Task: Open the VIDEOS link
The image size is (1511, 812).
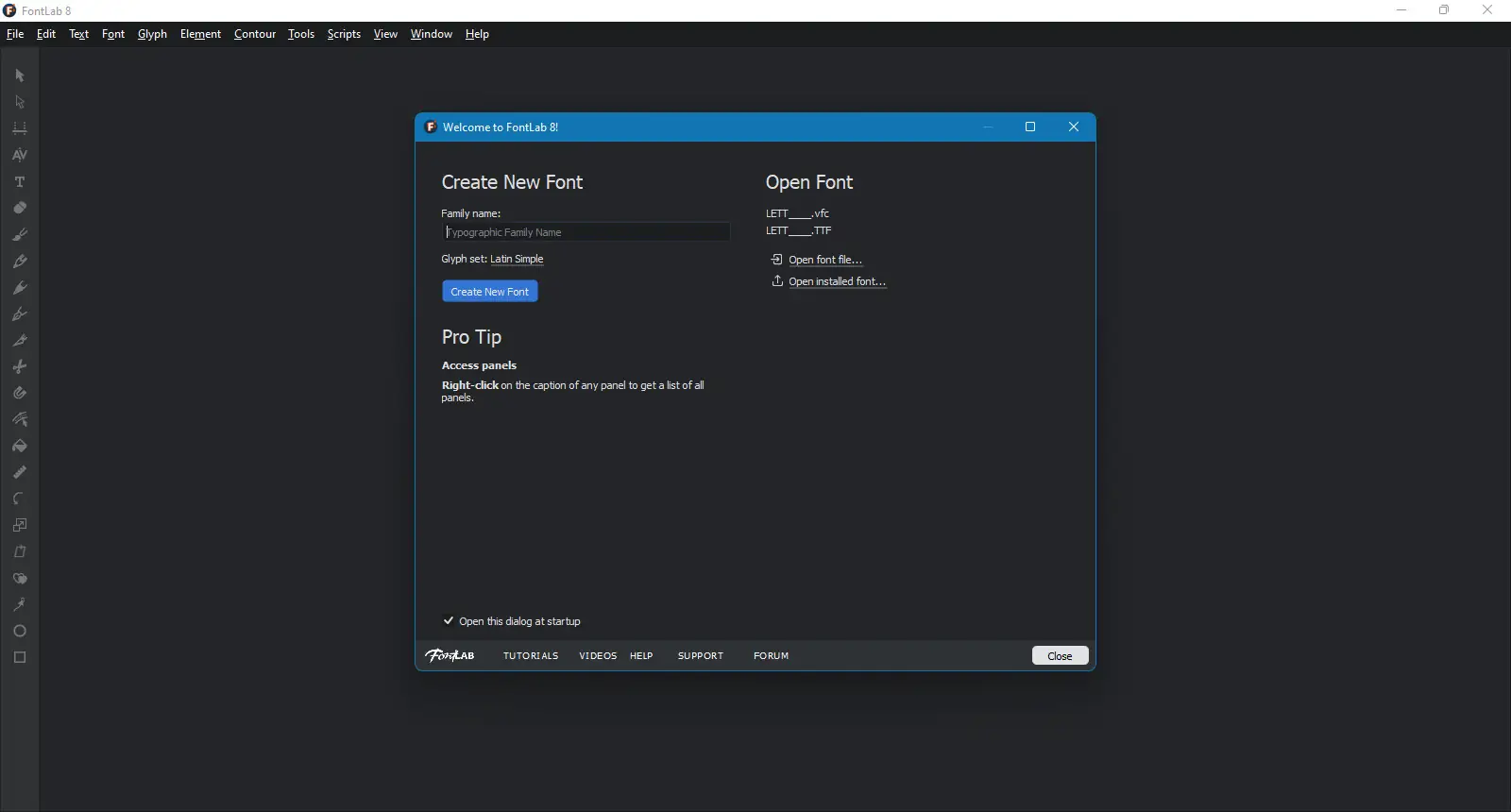Action: pyautogui.click(x=598, y=656)
